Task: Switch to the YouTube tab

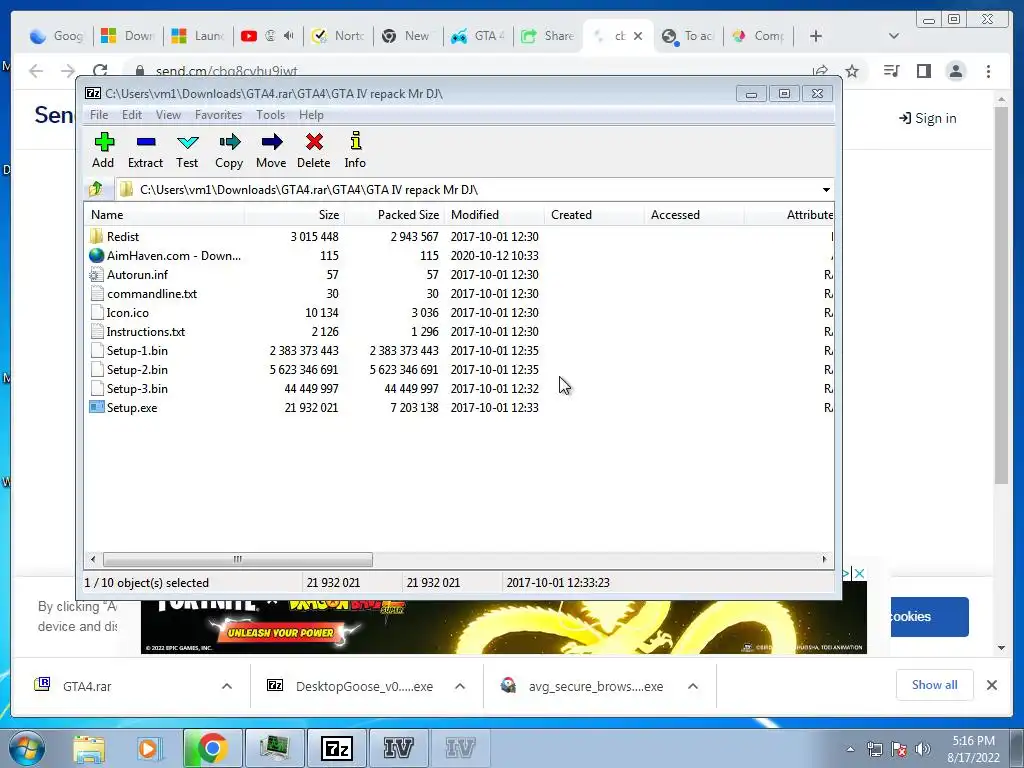Action: click(x=268, y=36)
